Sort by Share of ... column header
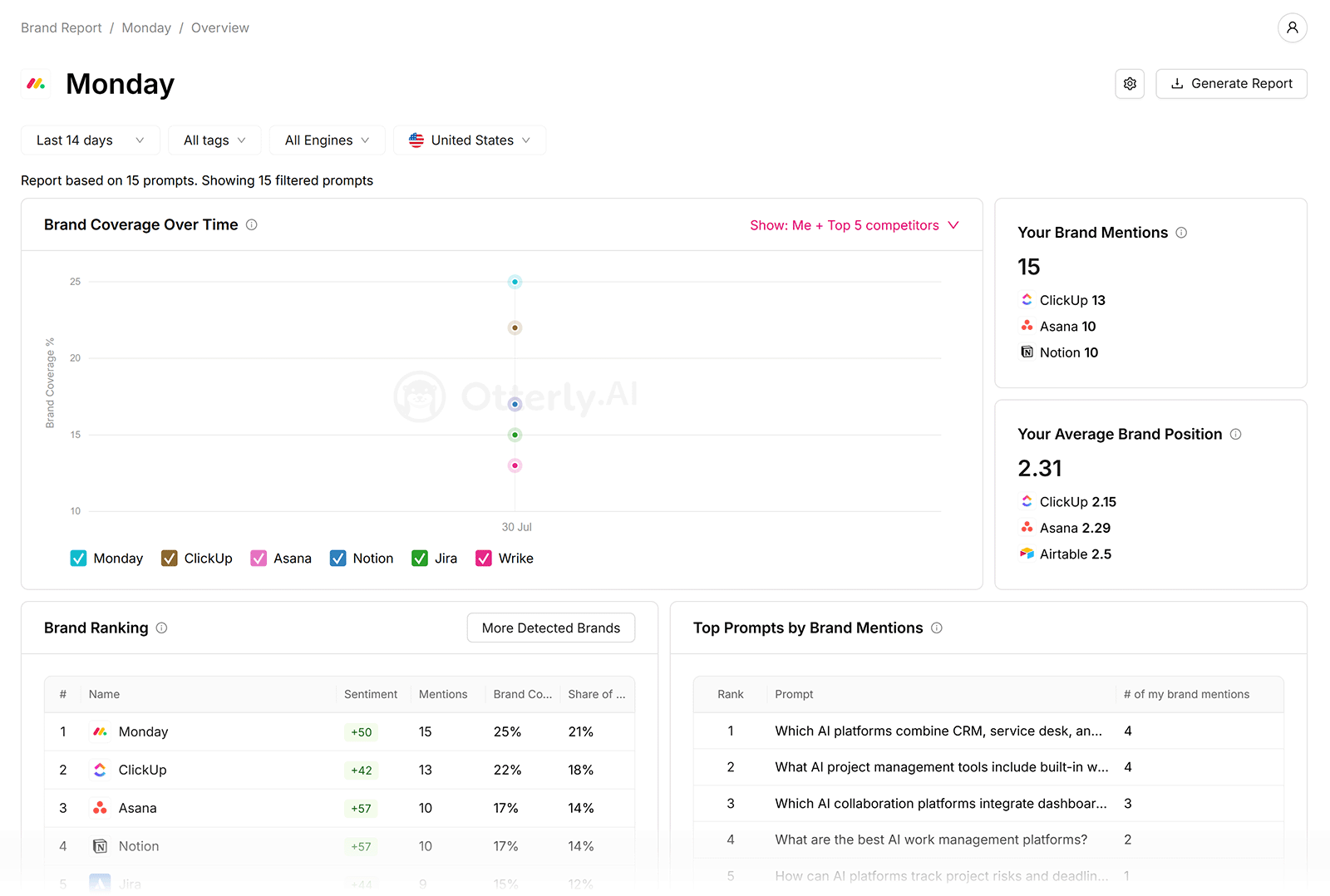 [597, 694]
